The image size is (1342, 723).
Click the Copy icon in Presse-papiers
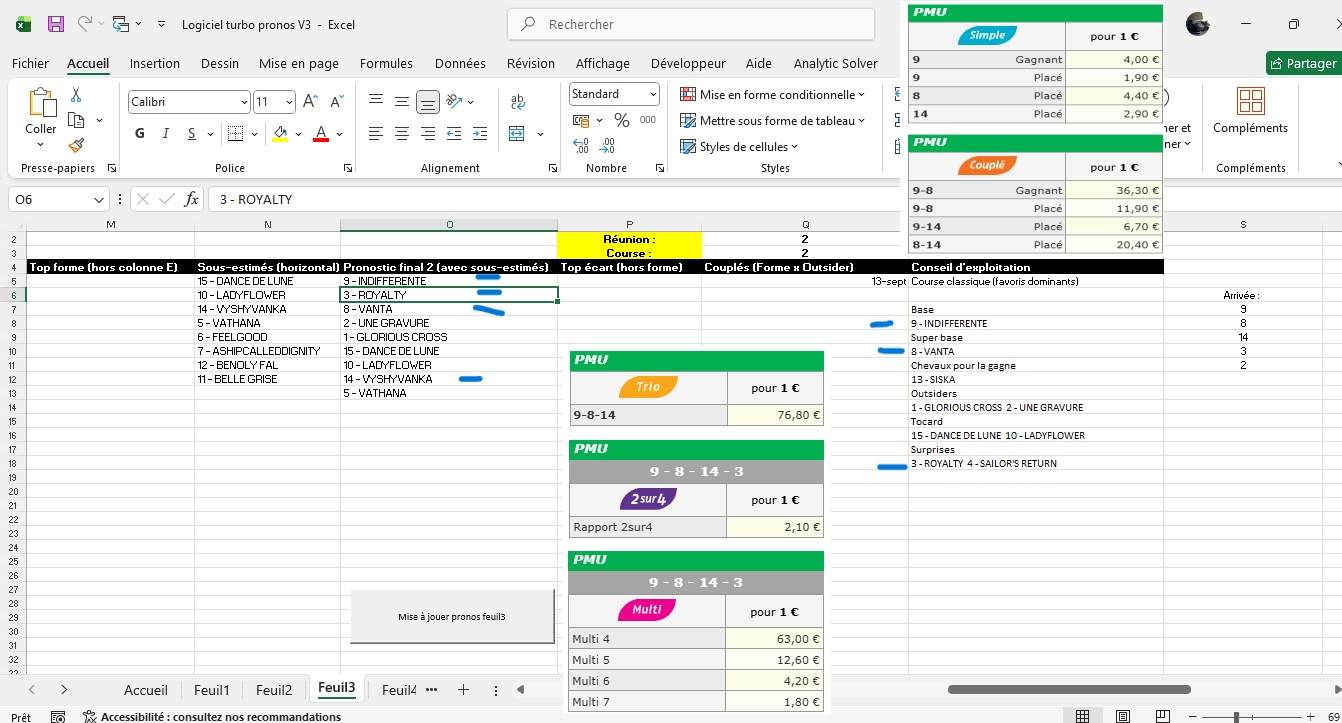pos(76,120)
